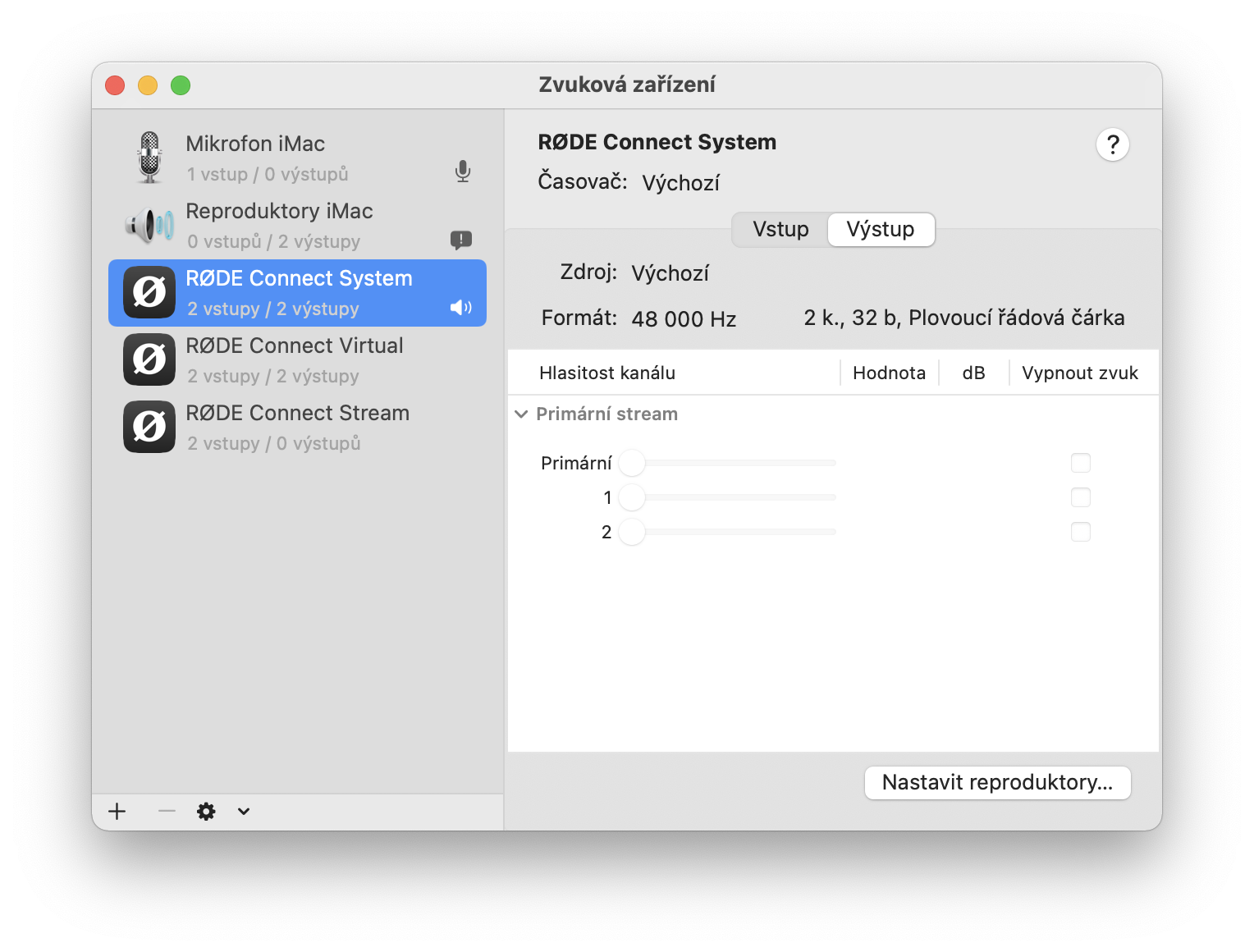1254x952 pixels.
Task: Click the default input microphone badge
Action: click(x=463, y=172)
